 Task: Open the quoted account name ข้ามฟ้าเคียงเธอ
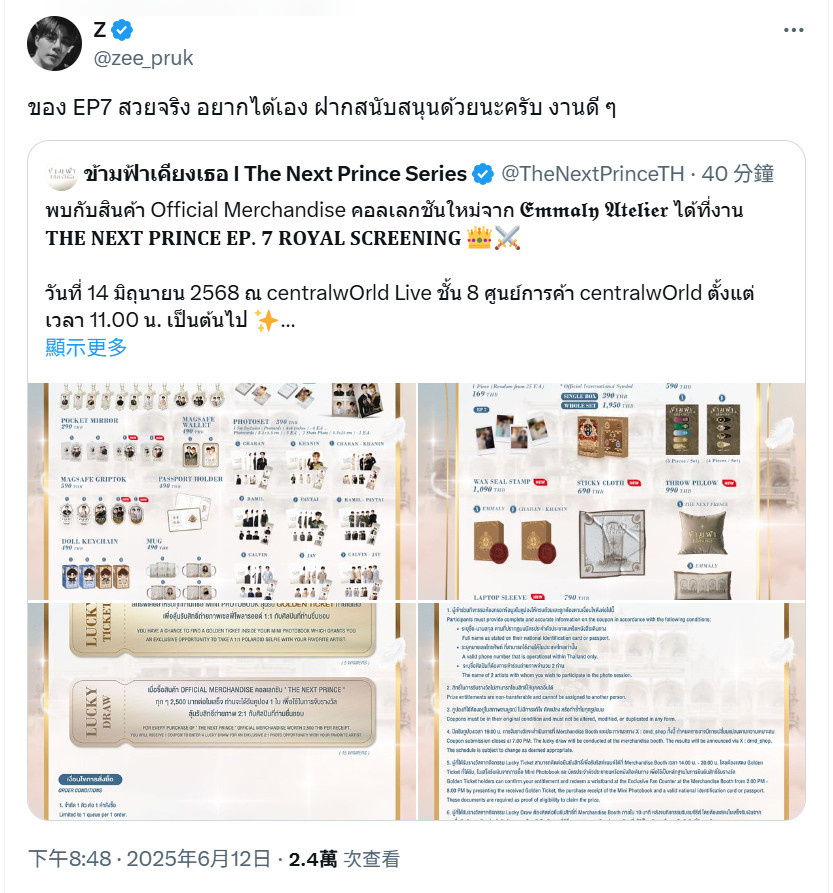point(274,174)
